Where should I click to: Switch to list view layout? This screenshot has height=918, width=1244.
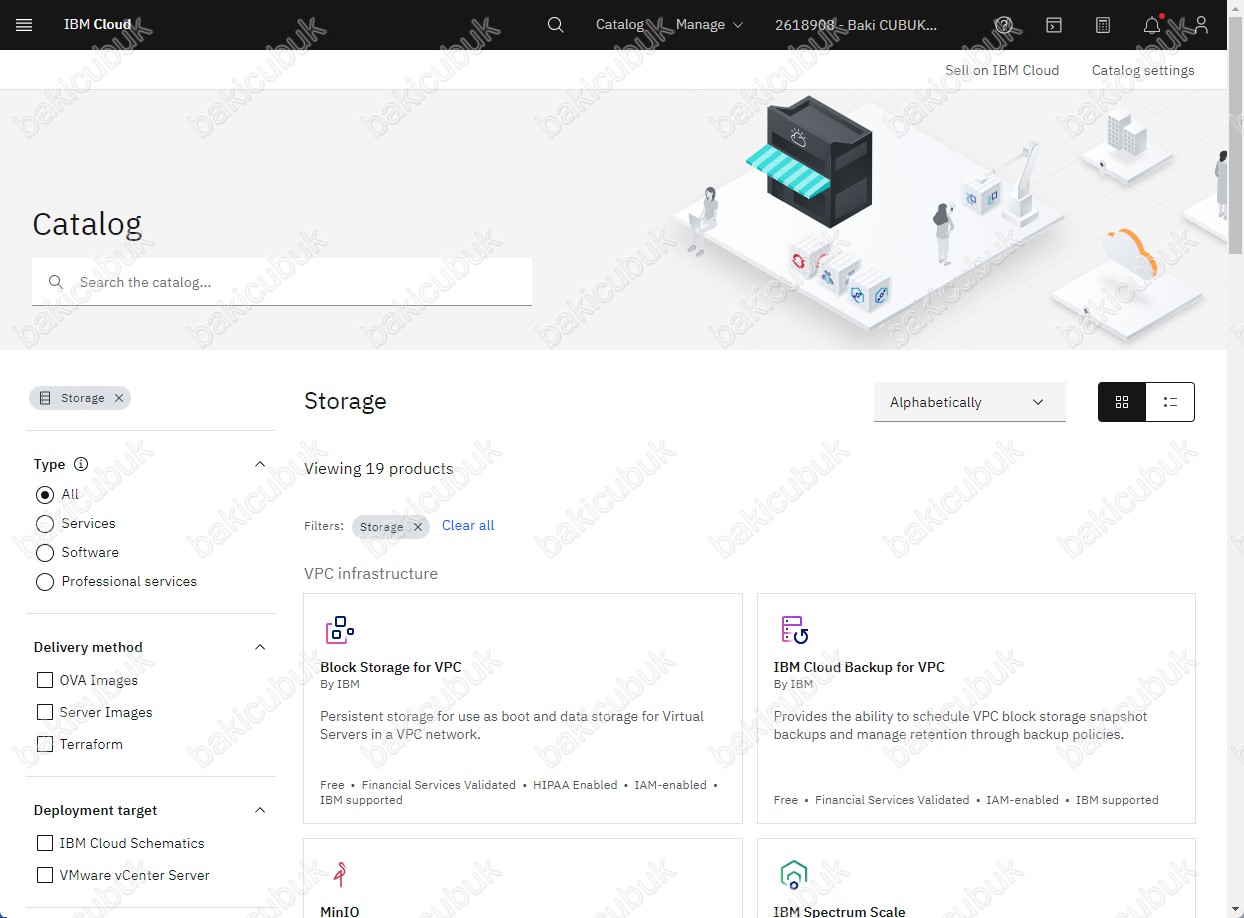[x=1170, y=402]
